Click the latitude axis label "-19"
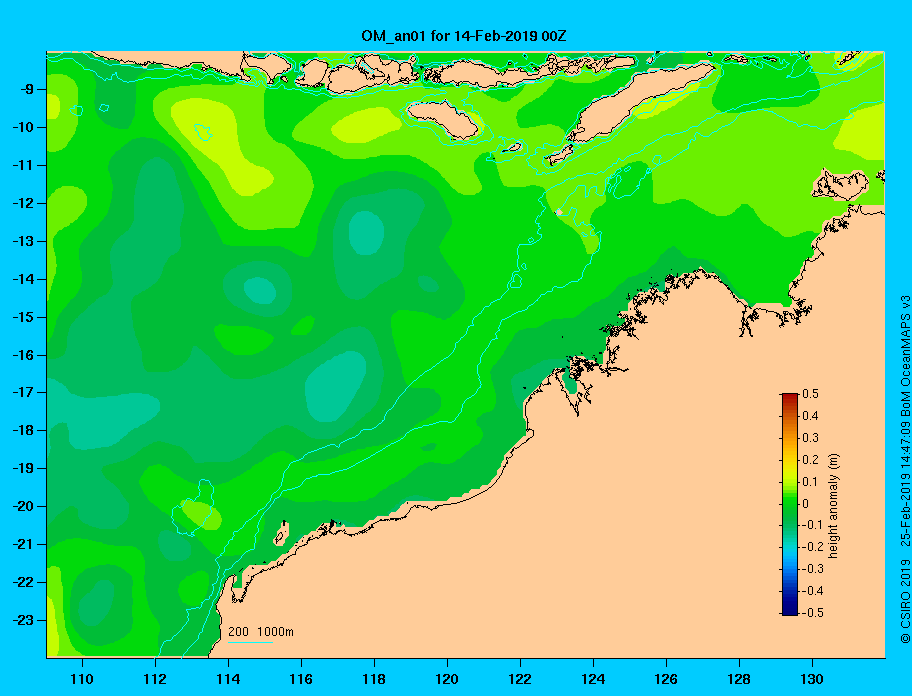Image resolution: width=912 pixels, height=696 pixels. (x=23, y=468)
